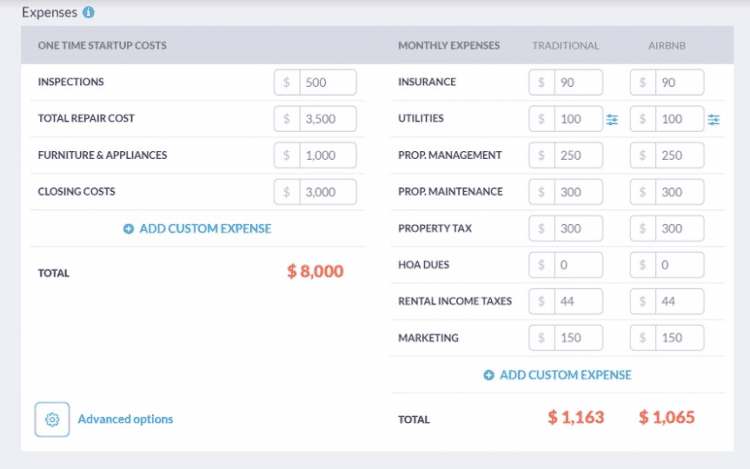The image size is (750, 469).
Task: Click the Expenses info icon
Action: (x=89, y=13)
